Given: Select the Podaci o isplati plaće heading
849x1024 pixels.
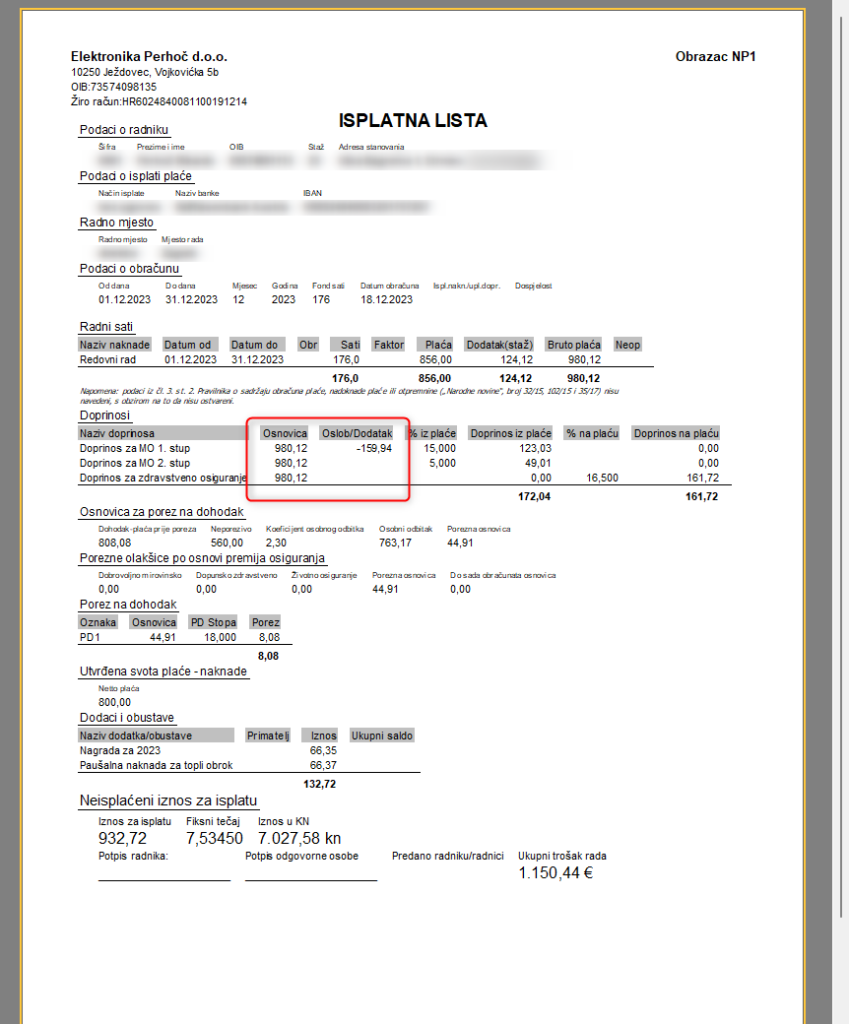Looking at the screenshot, I should (136, 176).
